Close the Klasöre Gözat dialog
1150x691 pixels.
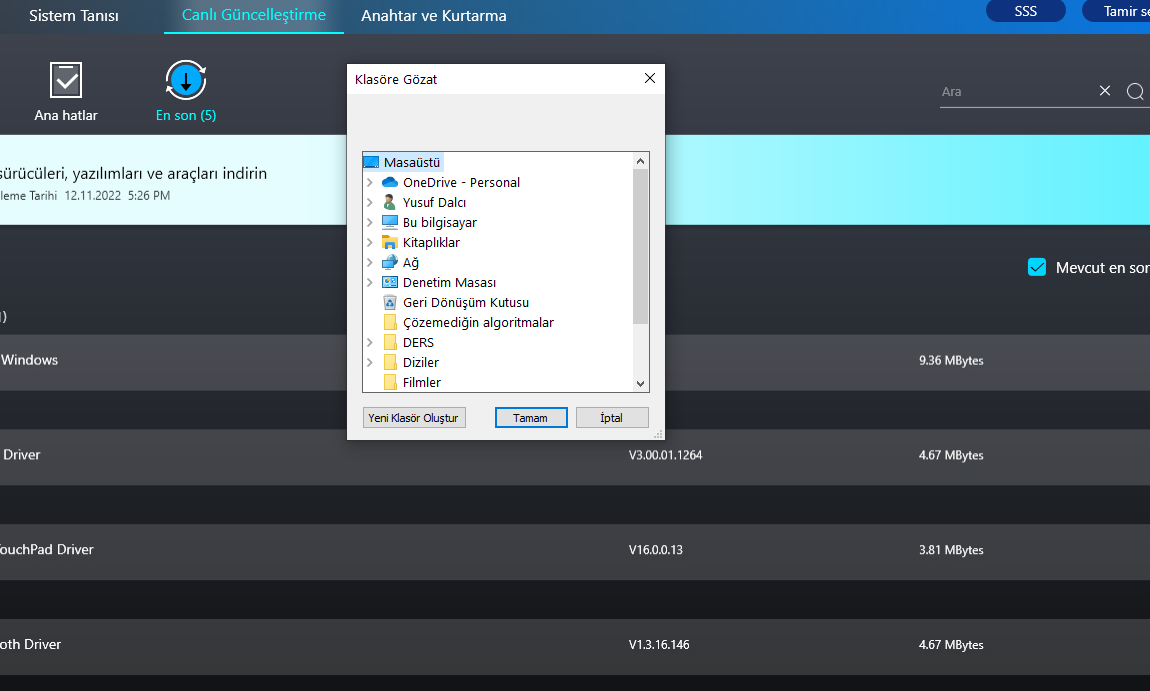tap(650, 78)
